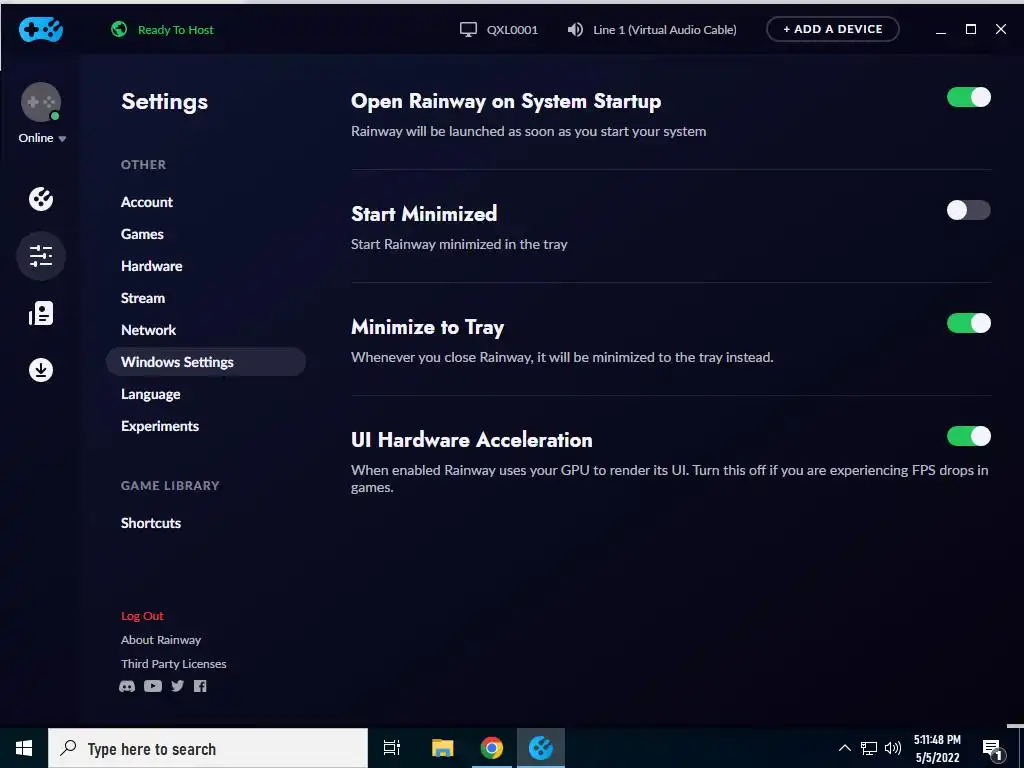The height and width of the screenshot is (768, 1024).
Task: Enable the Start Minimized toggle
Action: pos(969,210)
